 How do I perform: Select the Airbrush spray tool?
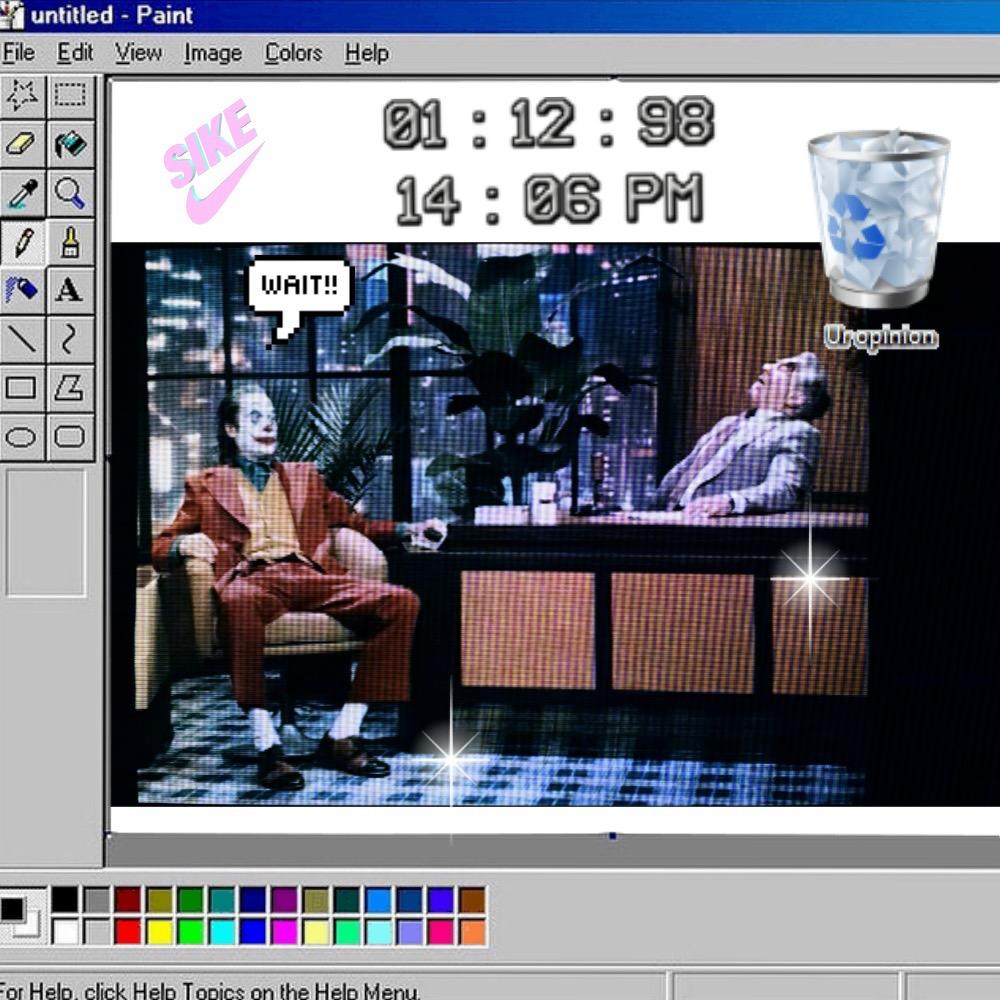(22, 290)
